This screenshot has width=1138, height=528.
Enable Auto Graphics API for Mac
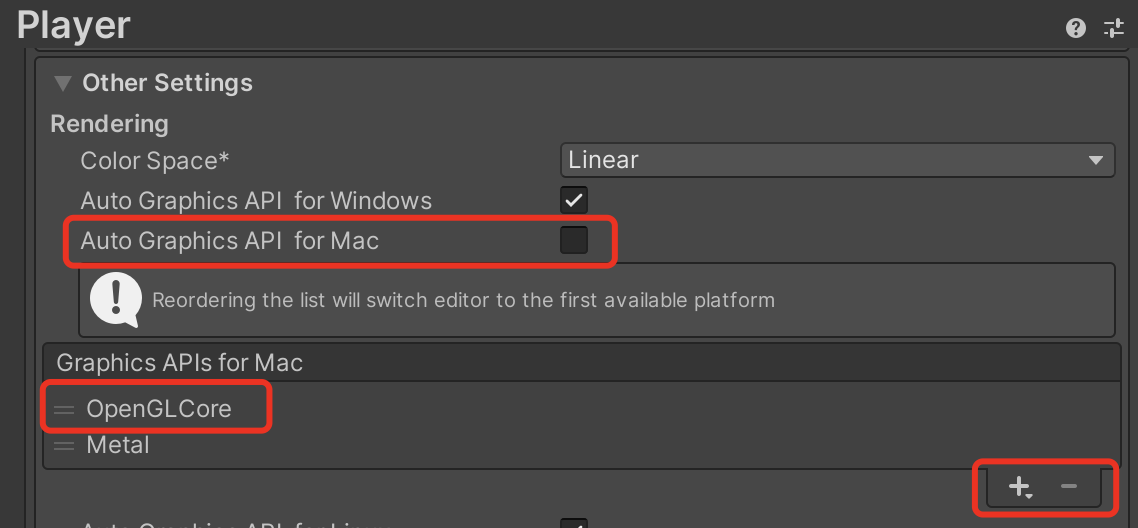pos(573,240)
